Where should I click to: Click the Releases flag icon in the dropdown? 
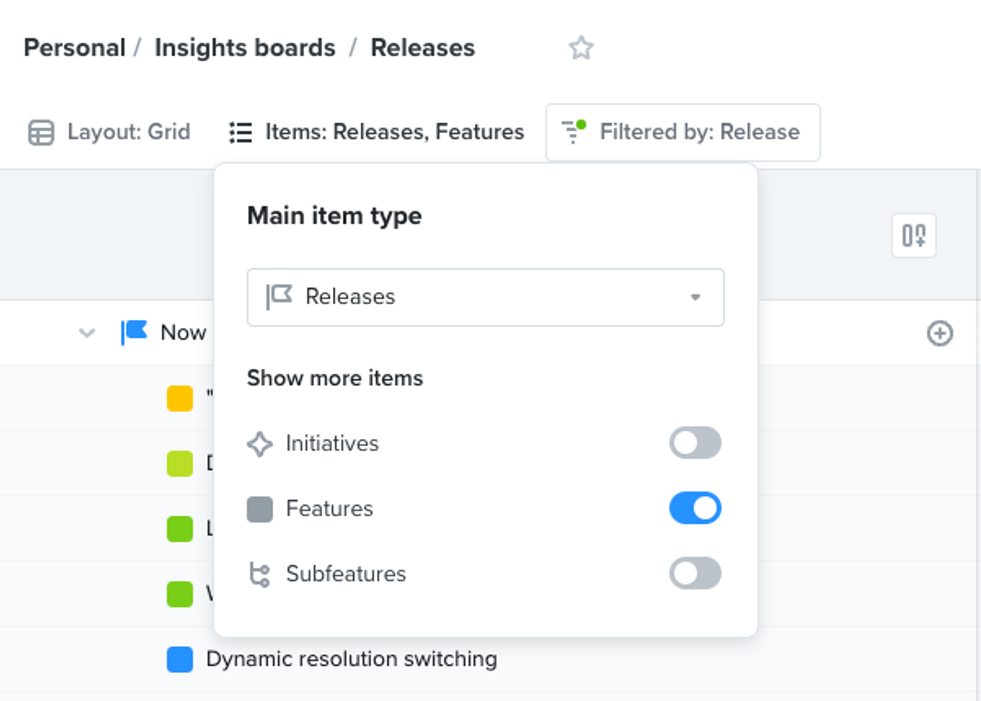(x=283, y=297)
